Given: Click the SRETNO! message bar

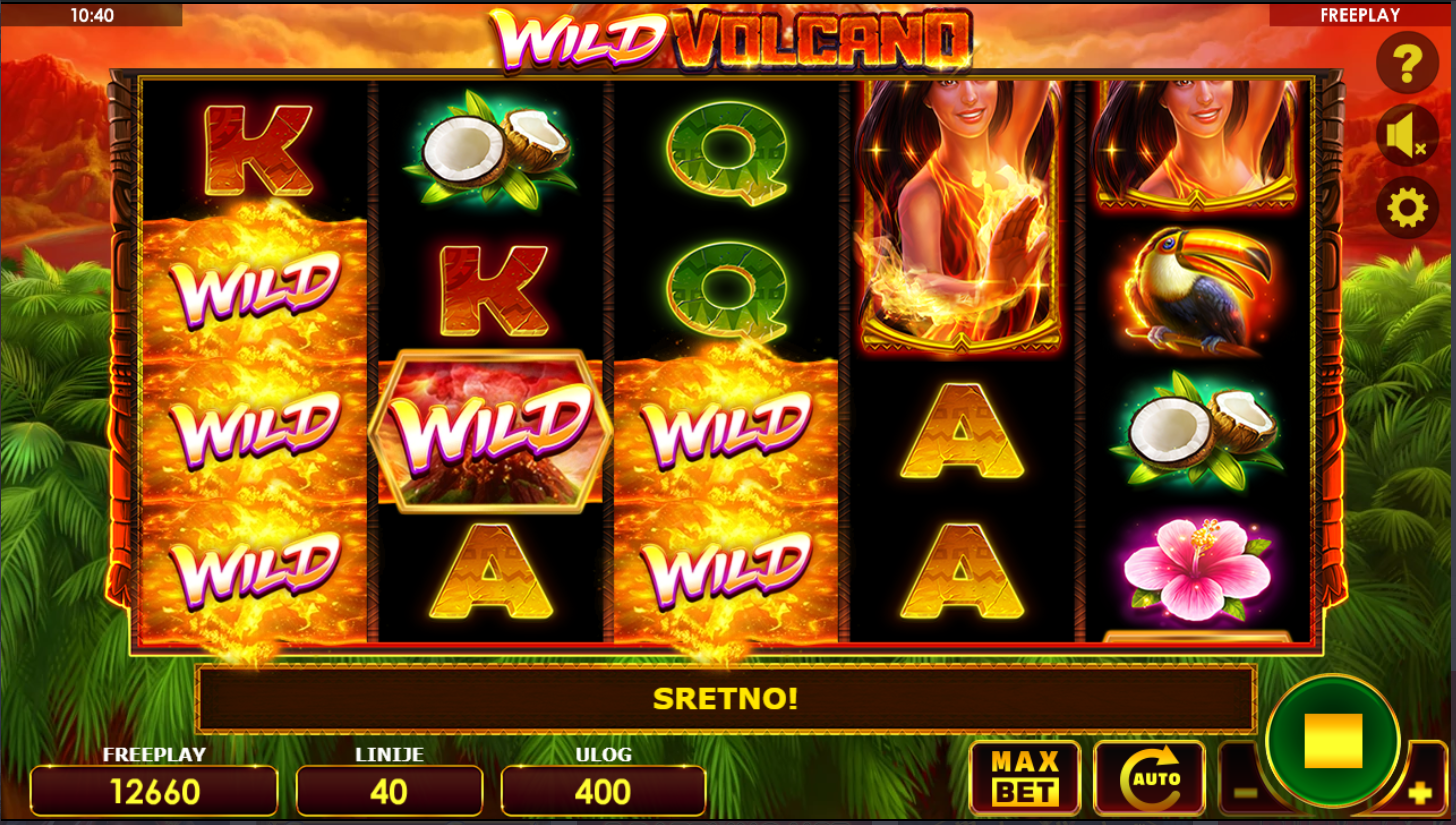Looking at the screenshot, I should click(726, 698).
